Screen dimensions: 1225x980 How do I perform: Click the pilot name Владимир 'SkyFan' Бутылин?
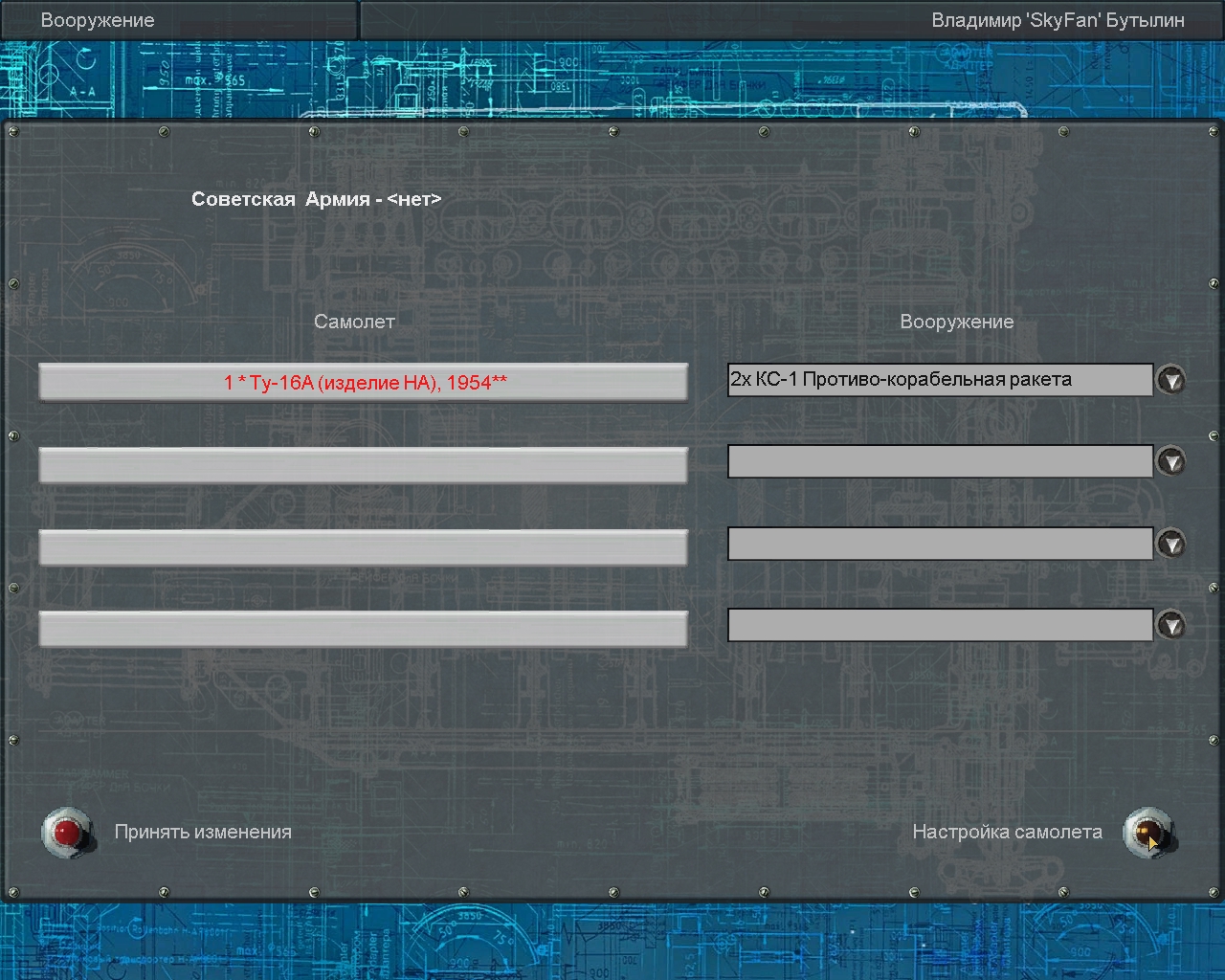tap(1058, 20)
